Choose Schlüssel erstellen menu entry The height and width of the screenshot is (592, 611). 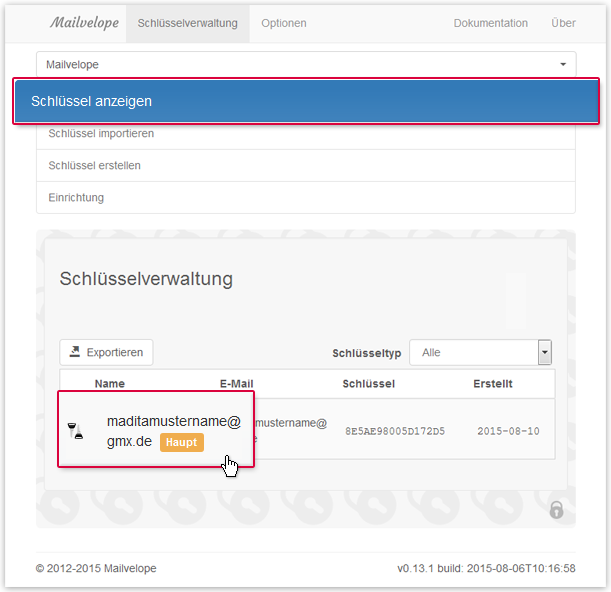point(306,166)
